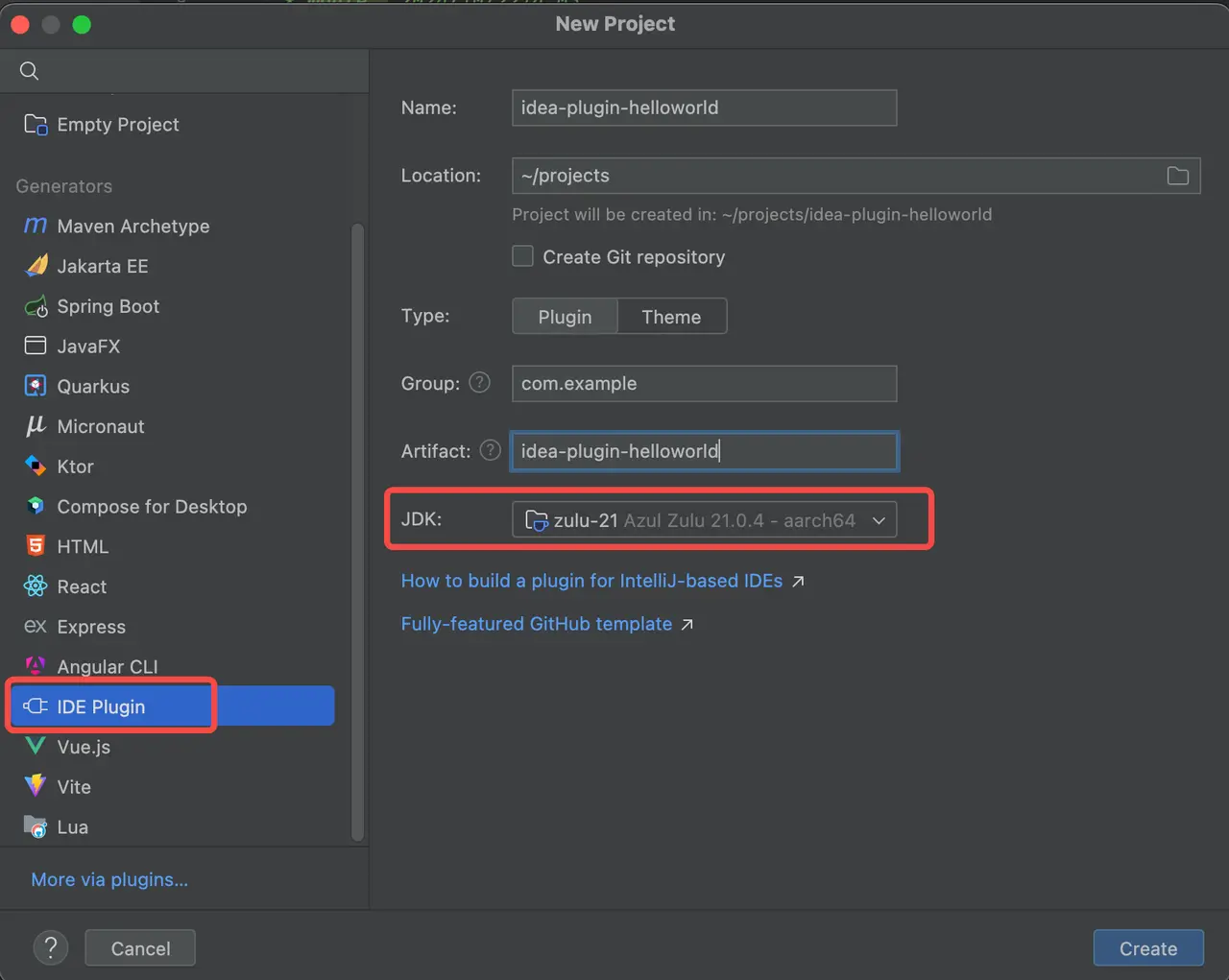Open the JDK zulu-21 dropdown
The height and width of the screenshot is (980, 1229).
click(705, 519)
